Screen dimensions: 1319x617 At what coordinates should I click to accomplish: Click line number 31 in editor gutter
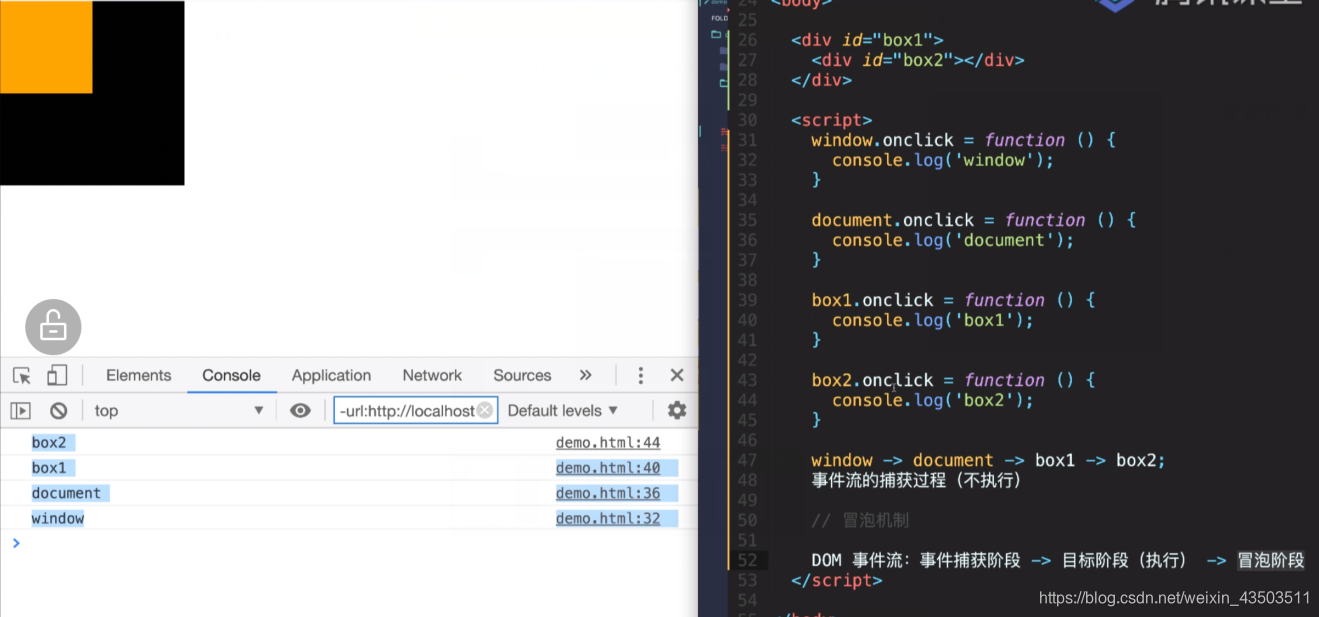(x=748, y=140)
